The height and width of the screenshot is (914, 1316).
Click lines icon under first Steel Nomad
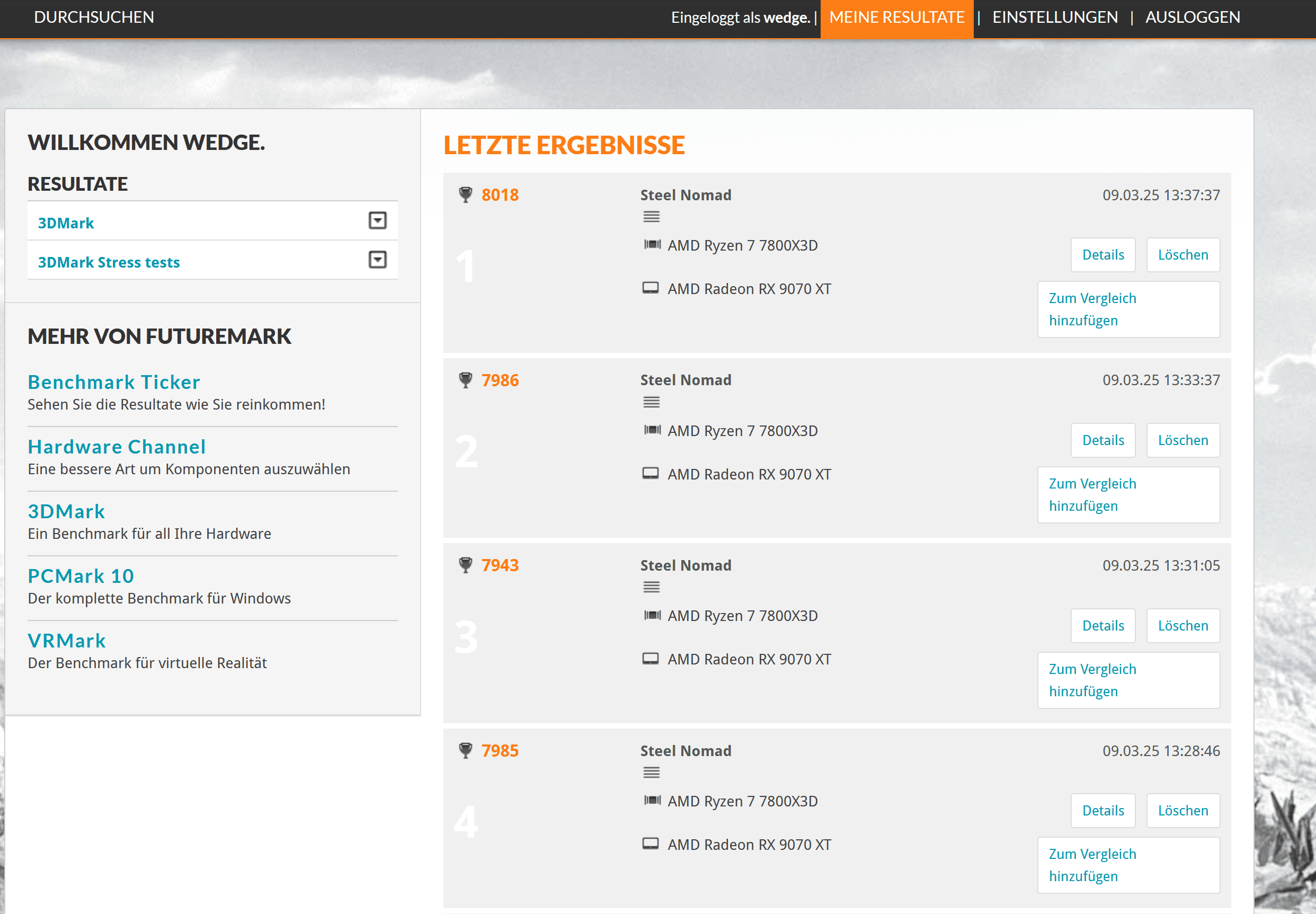click(651, 217)
